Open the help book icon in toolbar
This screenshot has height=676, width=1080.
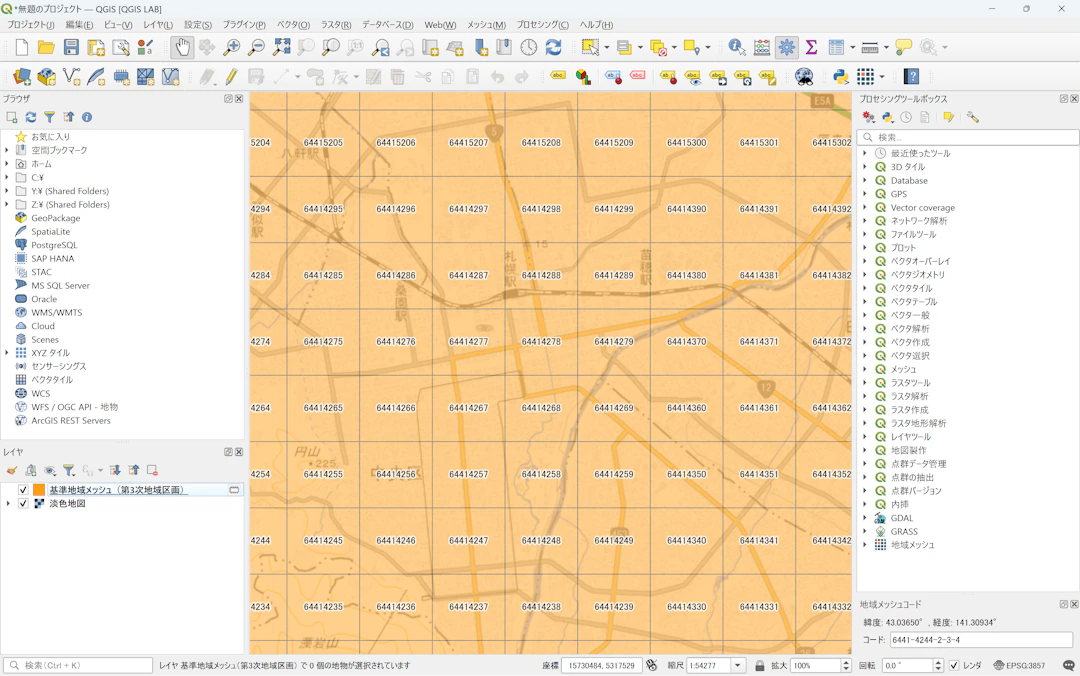[x=911, y=76]
